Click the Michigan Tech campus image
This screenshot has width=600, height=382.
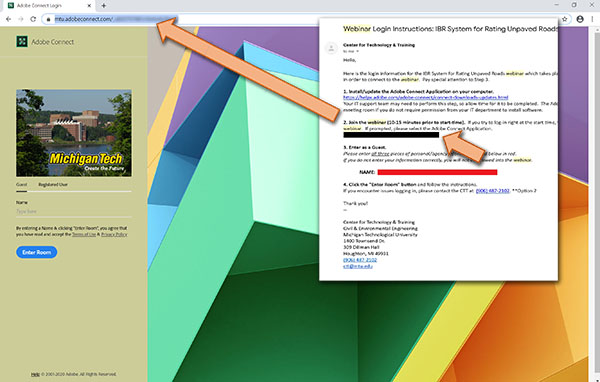tap(74, 133)
